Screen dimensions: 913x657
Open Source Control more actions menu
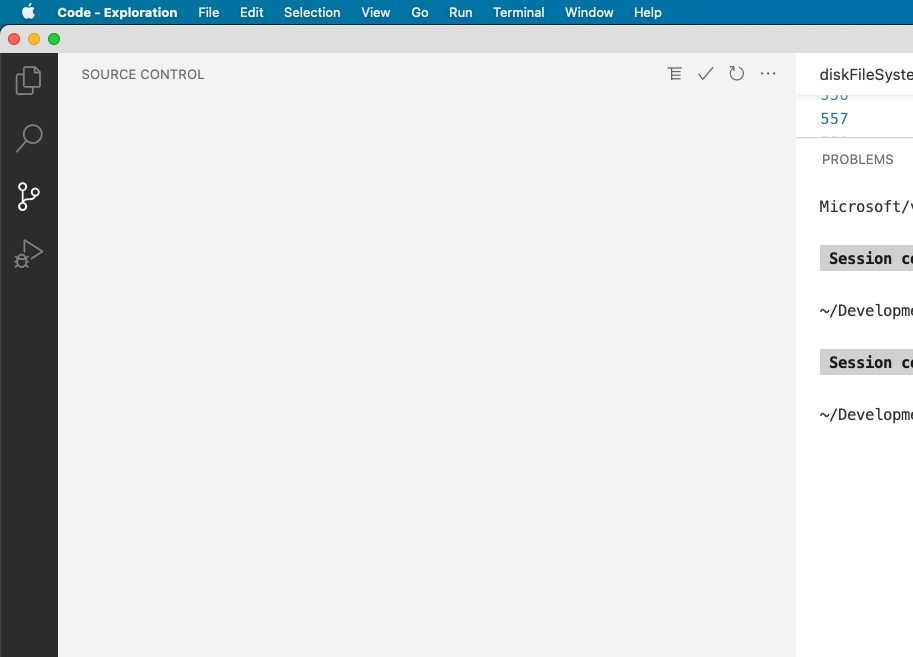click(x=768, y=74)
